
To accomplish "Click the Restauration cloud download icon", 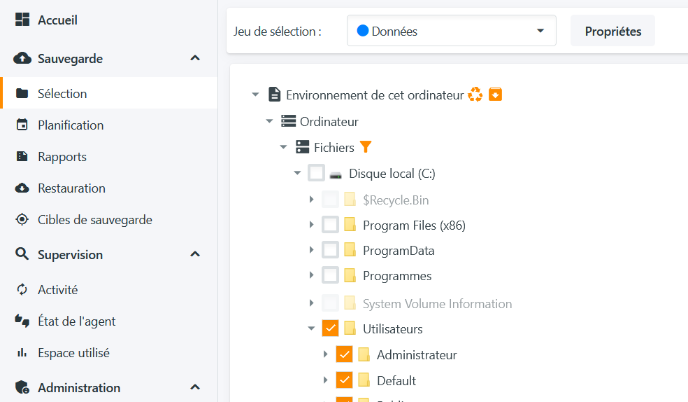I will click(x=22, y=188).
